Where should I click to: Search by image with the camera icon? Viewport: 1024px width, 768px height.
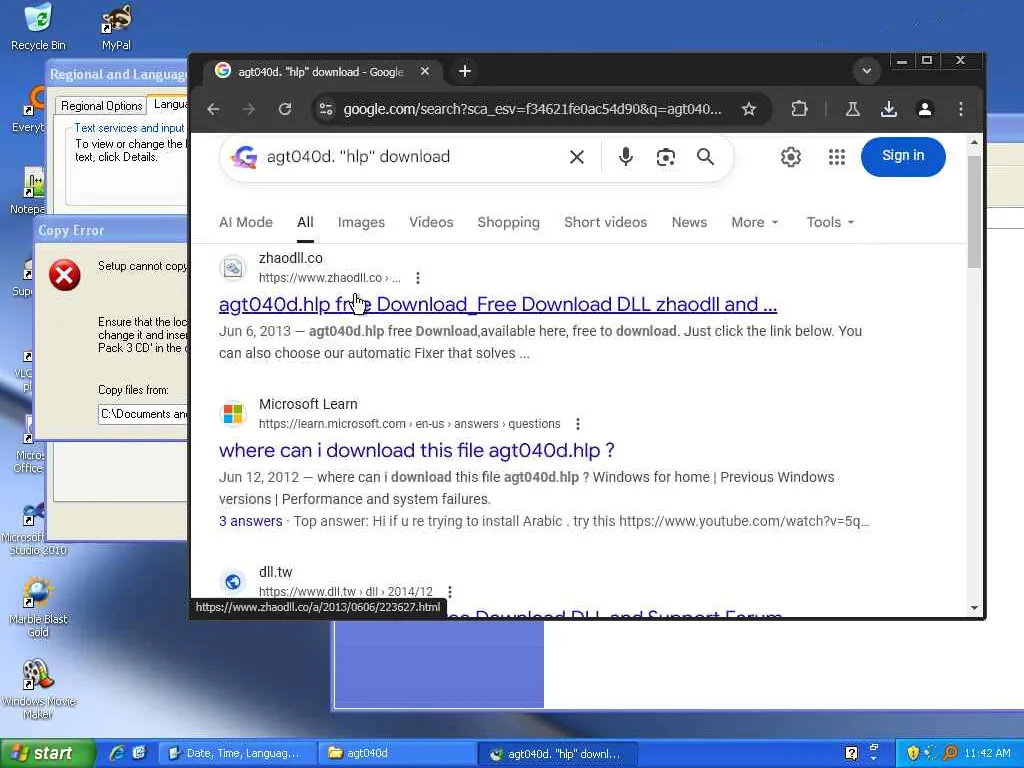click(665, 157)
